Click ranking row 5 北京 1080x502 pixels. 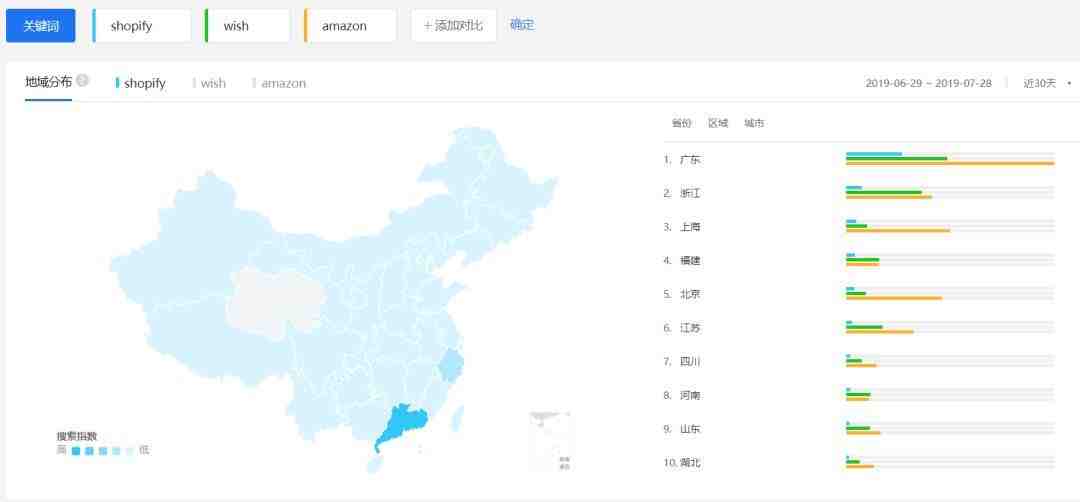(x=859, y=294)
